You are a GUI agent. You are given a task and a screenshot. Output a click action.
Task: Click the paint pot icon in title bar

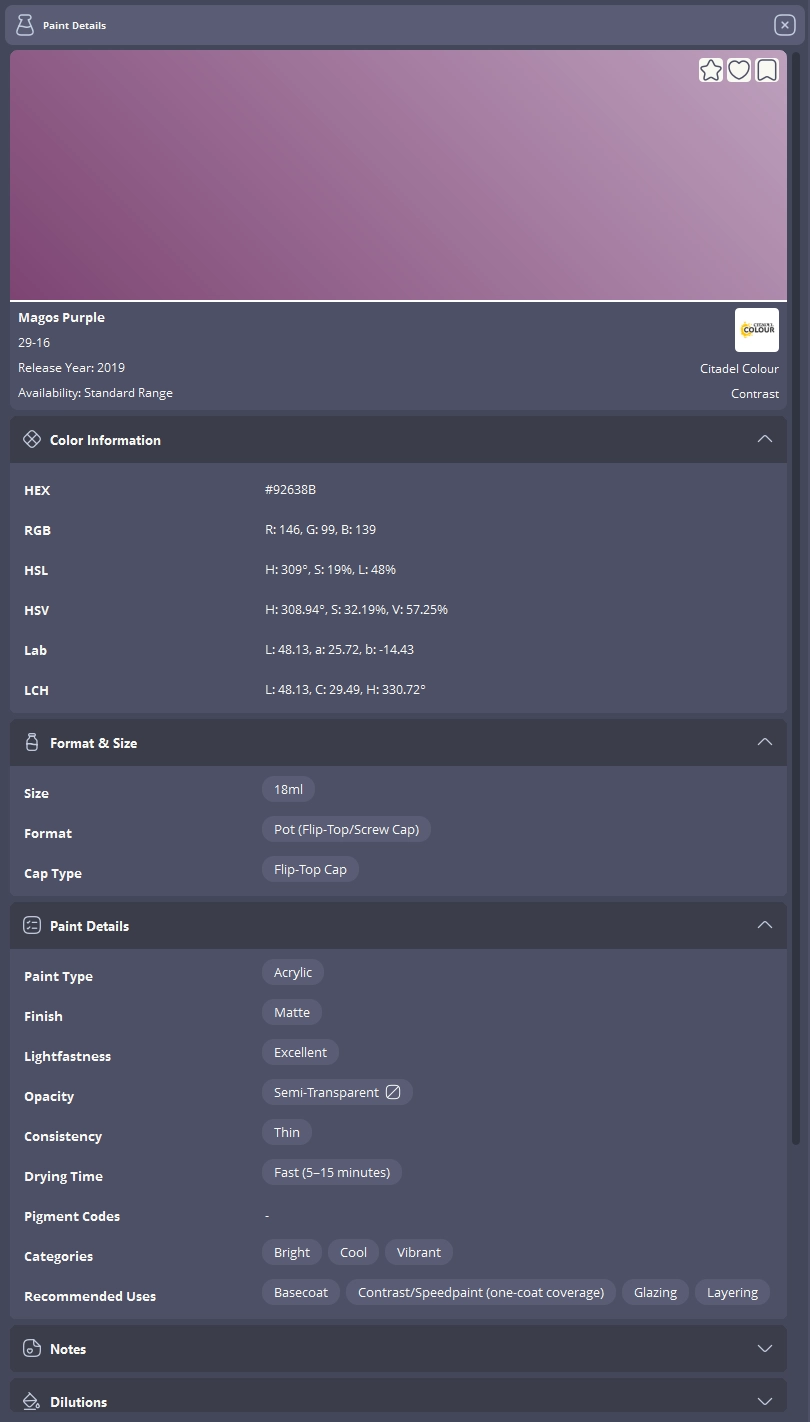point(25,25)
